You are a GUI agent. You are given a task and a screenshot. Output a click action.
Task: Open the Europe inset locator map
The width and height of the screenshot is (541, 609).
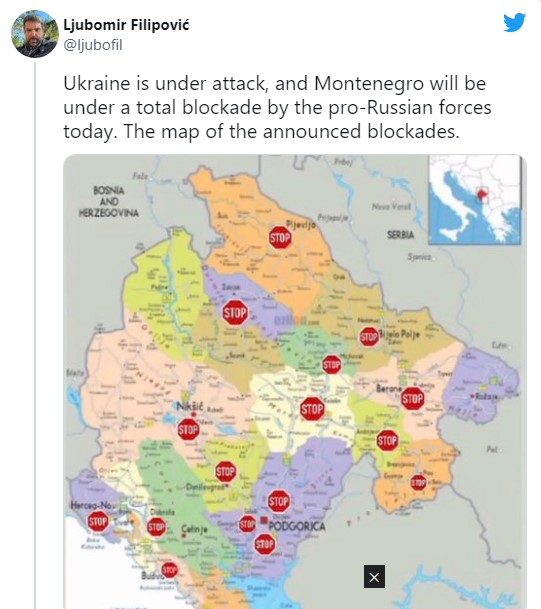(x=475, y=200)
